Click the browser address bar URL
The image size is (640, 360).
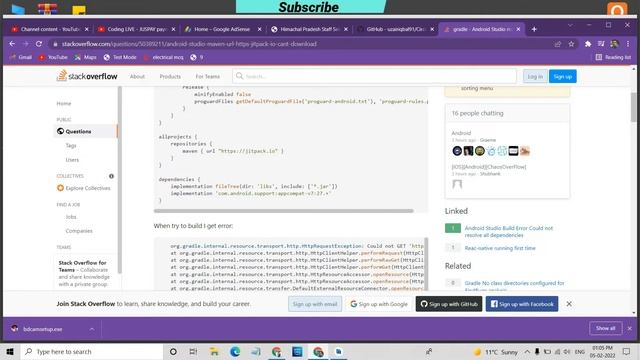pyautogui.click(x=189, y=44)
